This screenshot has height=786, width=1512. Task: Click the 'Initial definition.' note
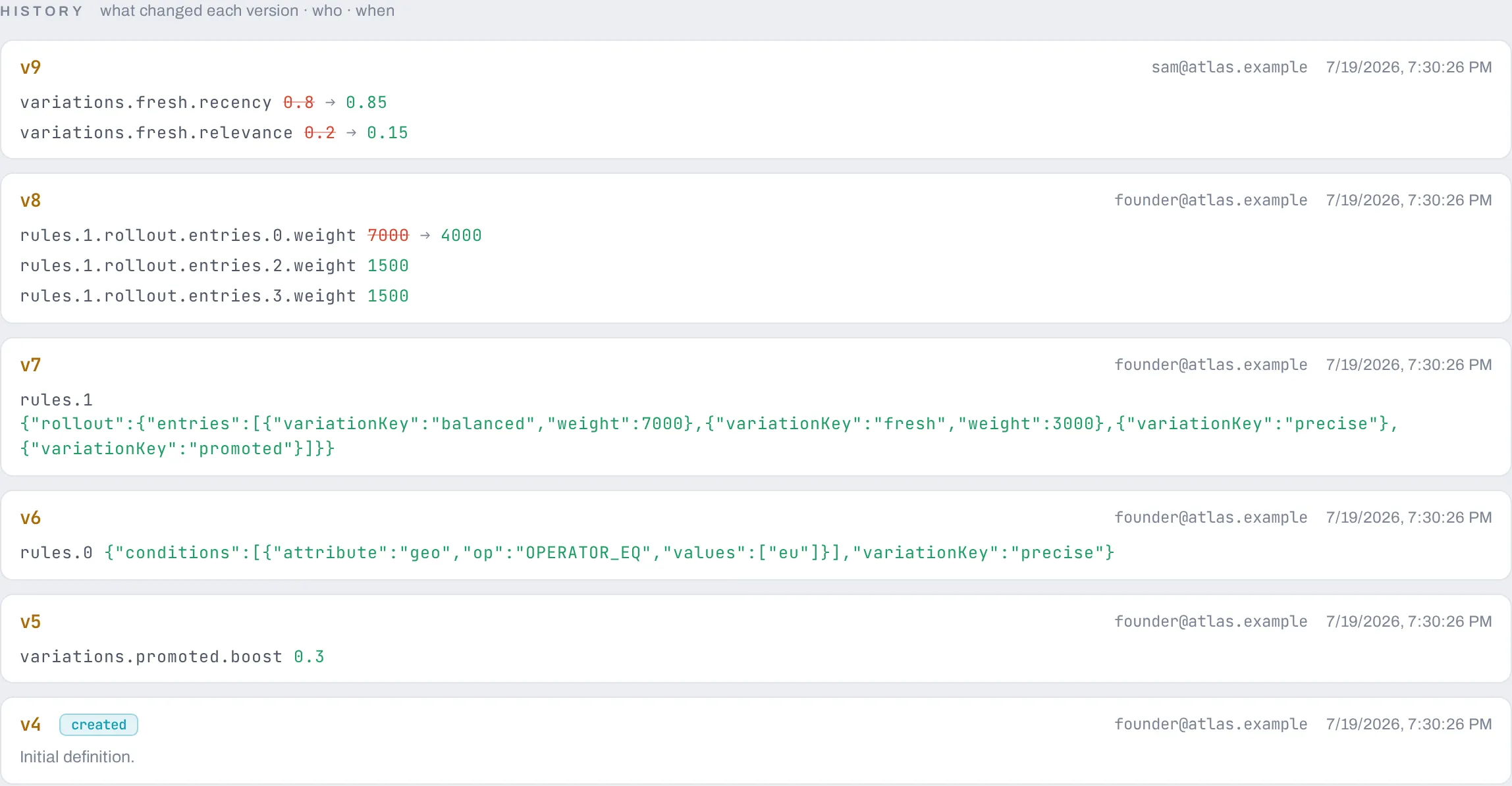click(77, 757)
